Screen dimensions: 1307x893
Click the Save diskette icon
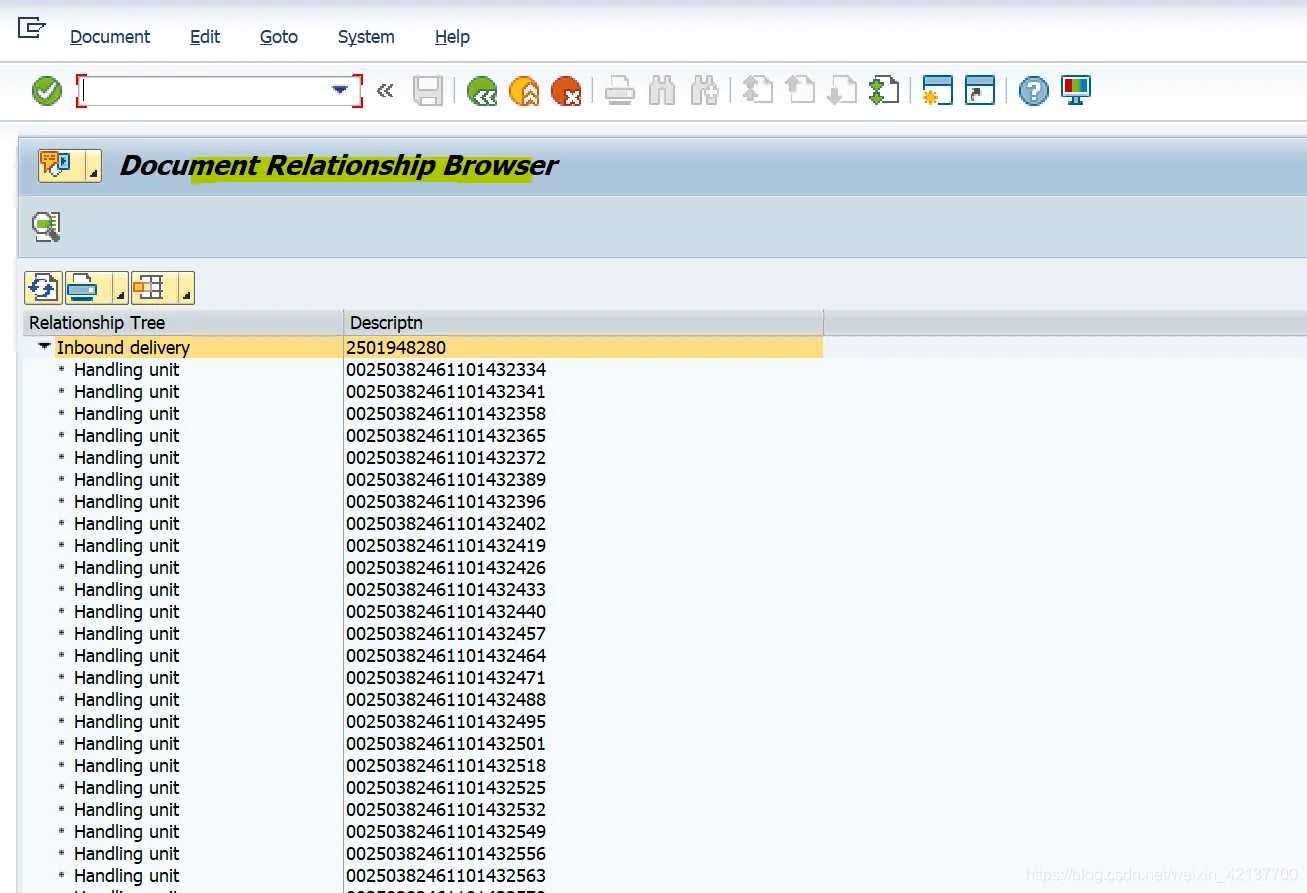click(428, 91)
